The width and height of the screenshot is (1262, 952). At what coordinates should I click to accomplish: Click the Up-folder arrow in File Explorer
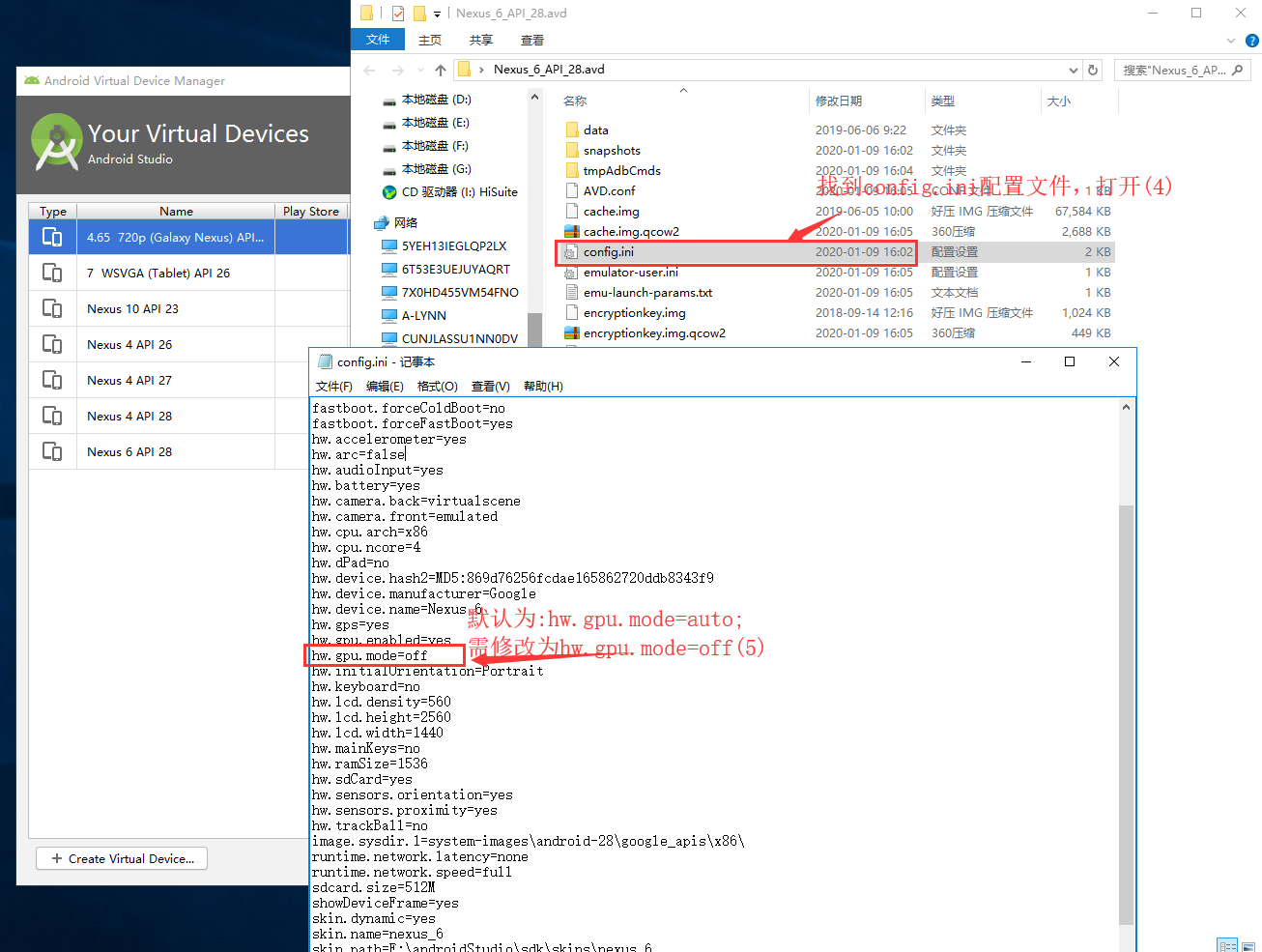(x=441, y=70)
